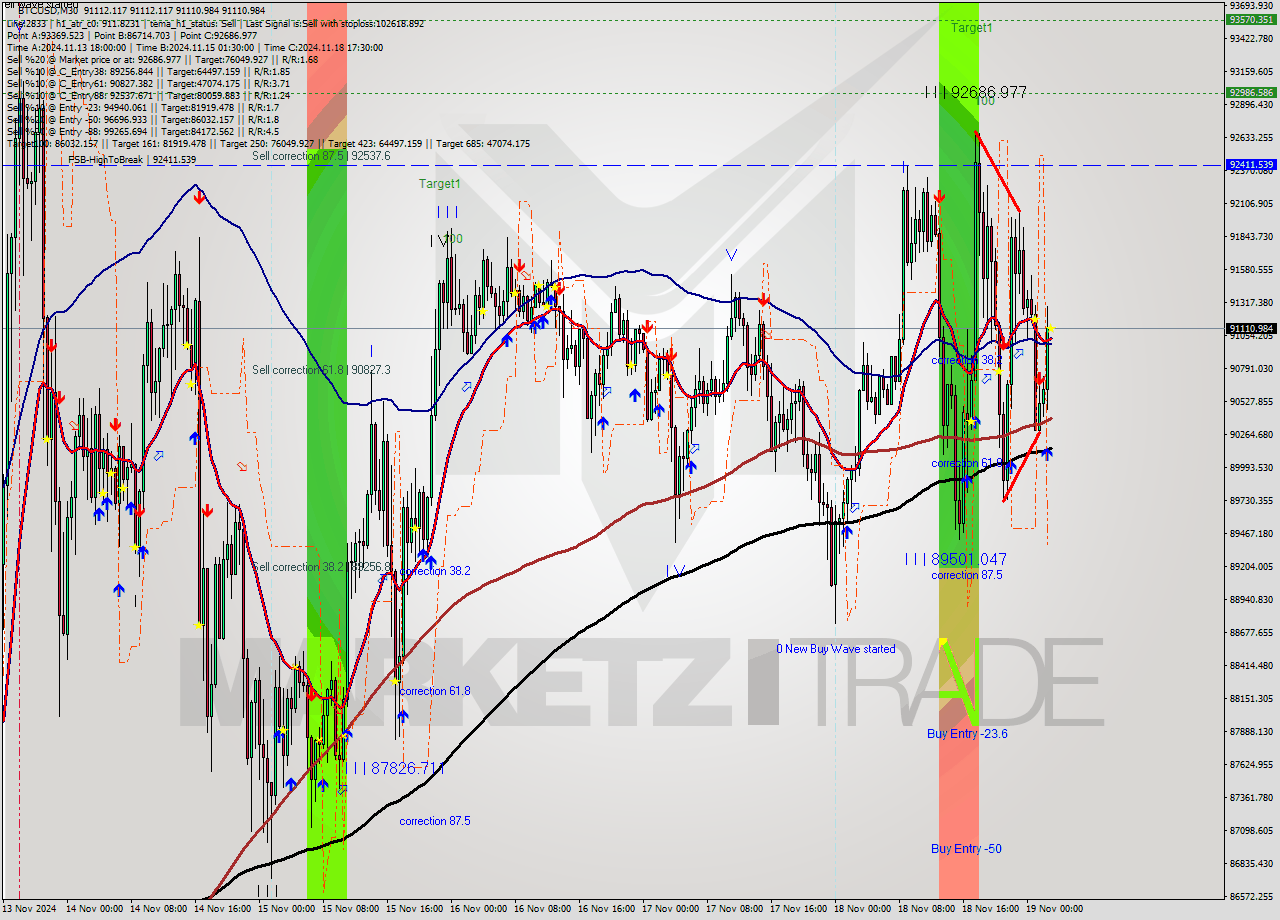Click the '19 Nov 00:00' time axis label

[1056, 909]
